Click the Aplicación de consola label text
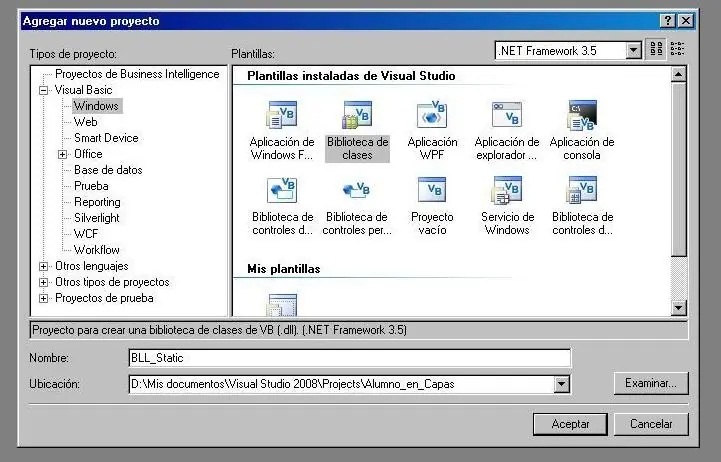The width and height of the screenshot is (721, 462). coord(582,148)
